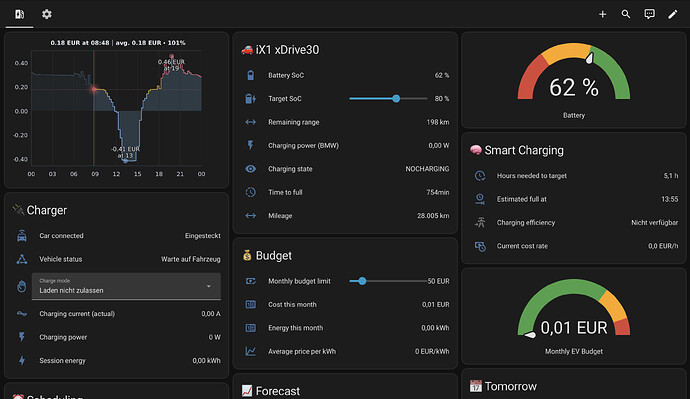
Task: Click the 28.005 km Mileage value
Action: tap(433, 216)
